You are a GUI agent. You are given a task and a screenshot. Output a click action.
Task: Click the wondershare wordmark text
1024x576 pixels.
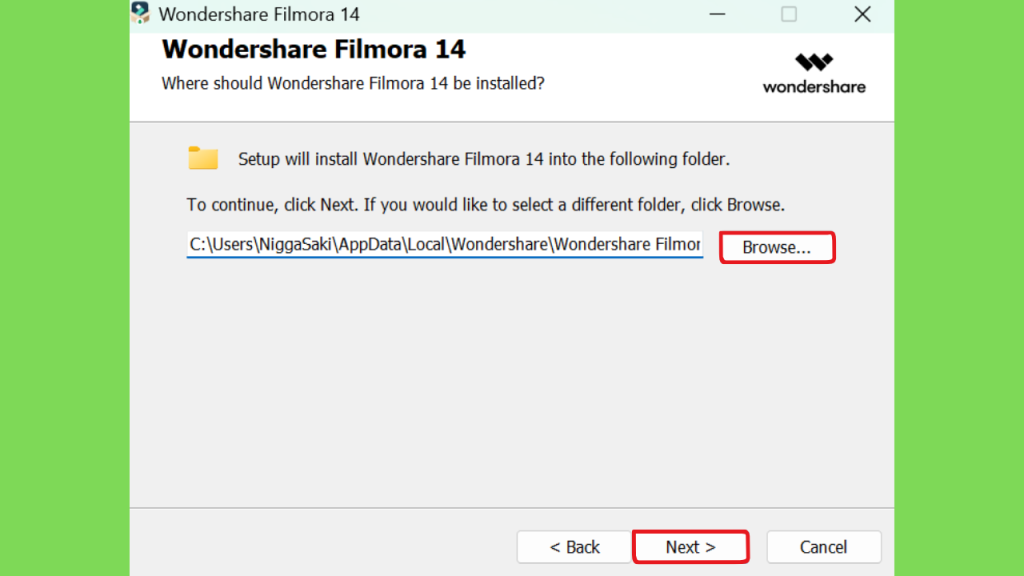tap(814, 87)
